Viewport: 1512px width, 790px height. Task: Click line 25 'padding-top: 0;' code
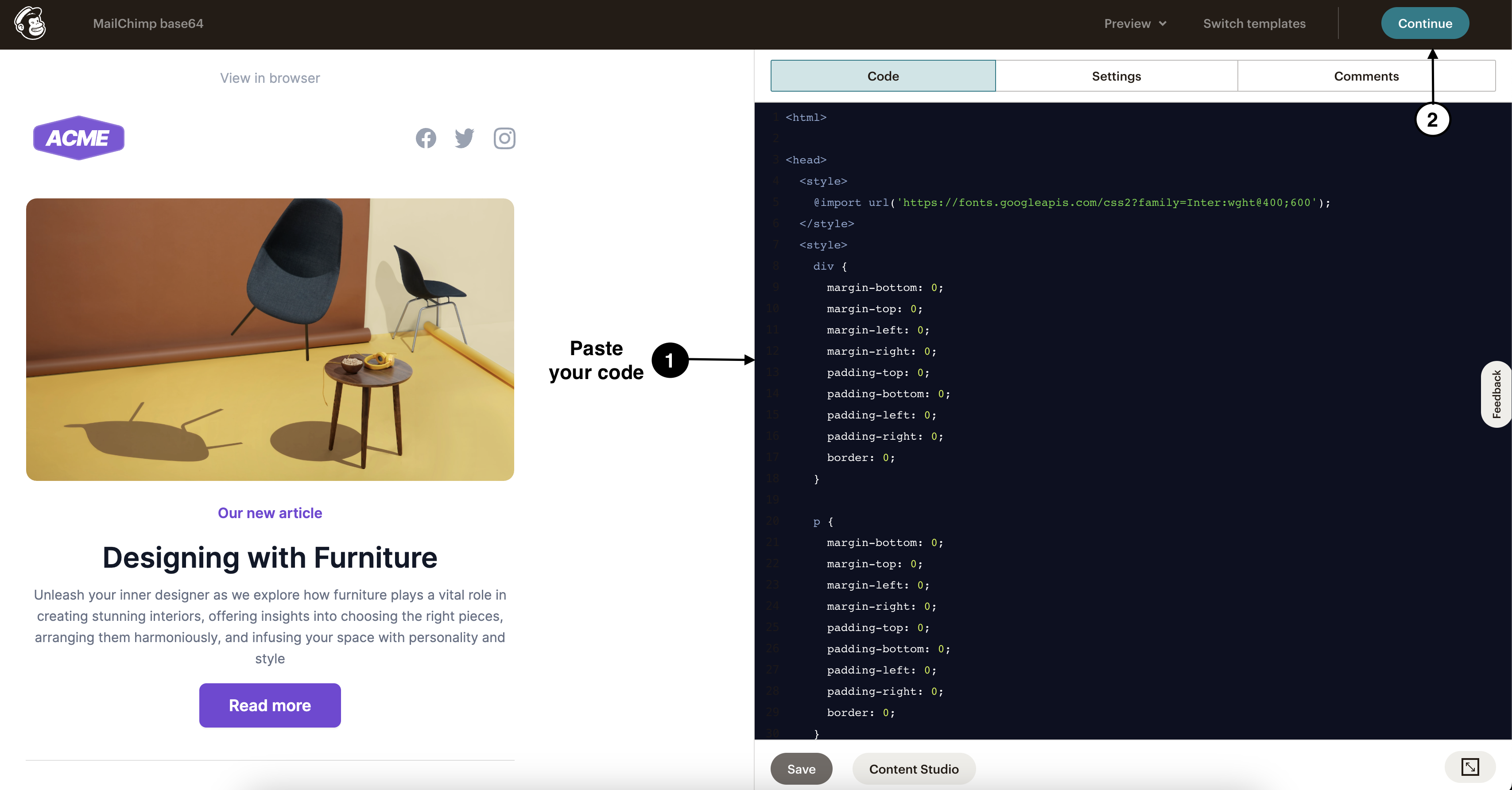coord(877,627)
